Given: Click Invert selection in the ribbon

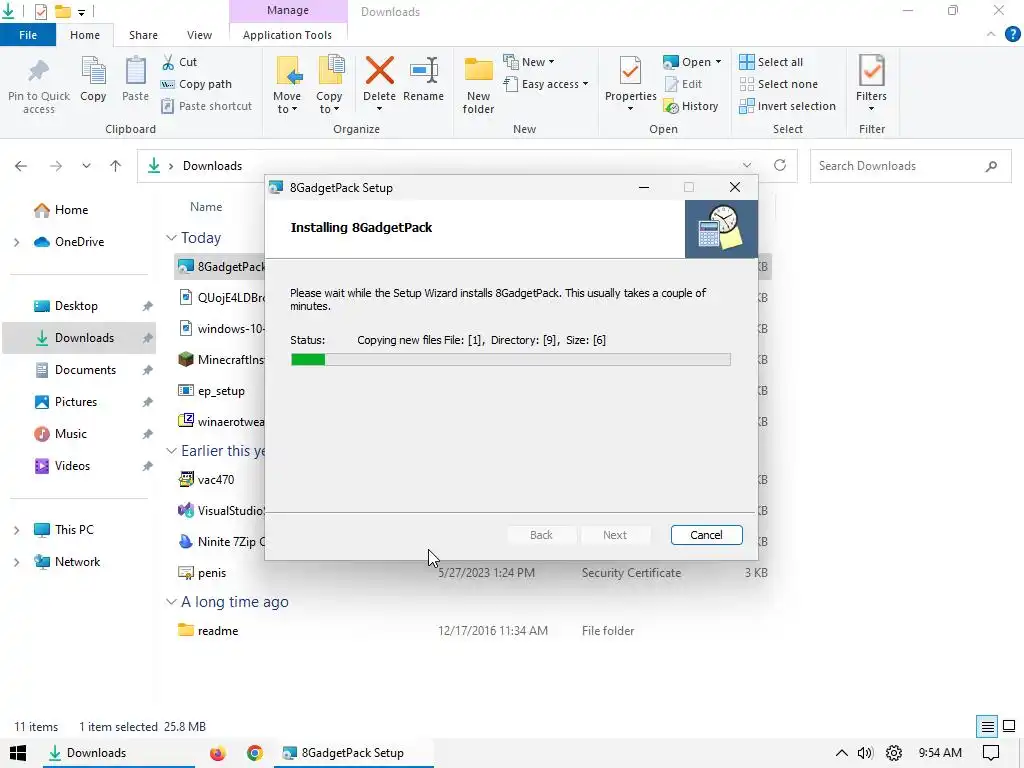Looking at the screenshot, I should (788, 106).
